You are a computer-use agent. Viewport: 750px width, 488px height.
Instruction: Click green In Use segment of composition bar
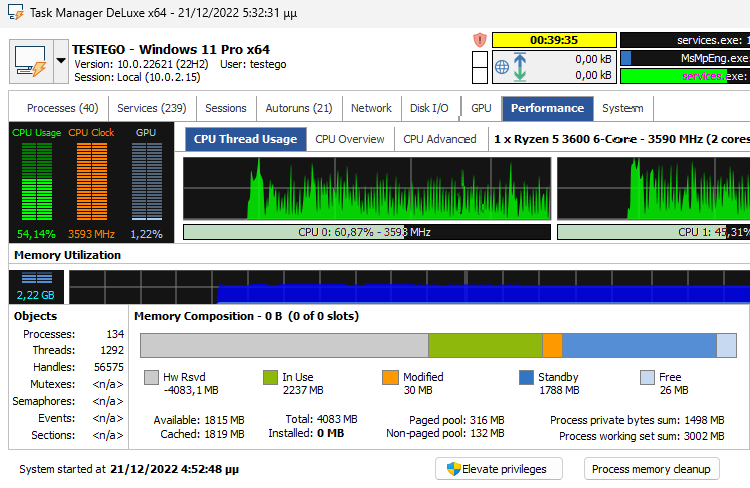[x=485, y=345]
